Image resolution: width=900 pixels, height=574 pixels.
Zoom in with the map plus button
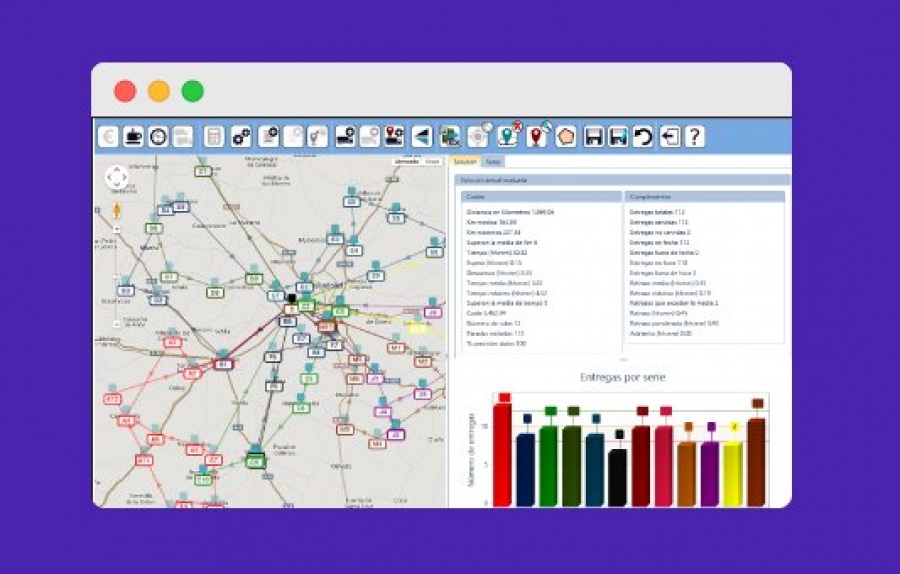point(117,230)
